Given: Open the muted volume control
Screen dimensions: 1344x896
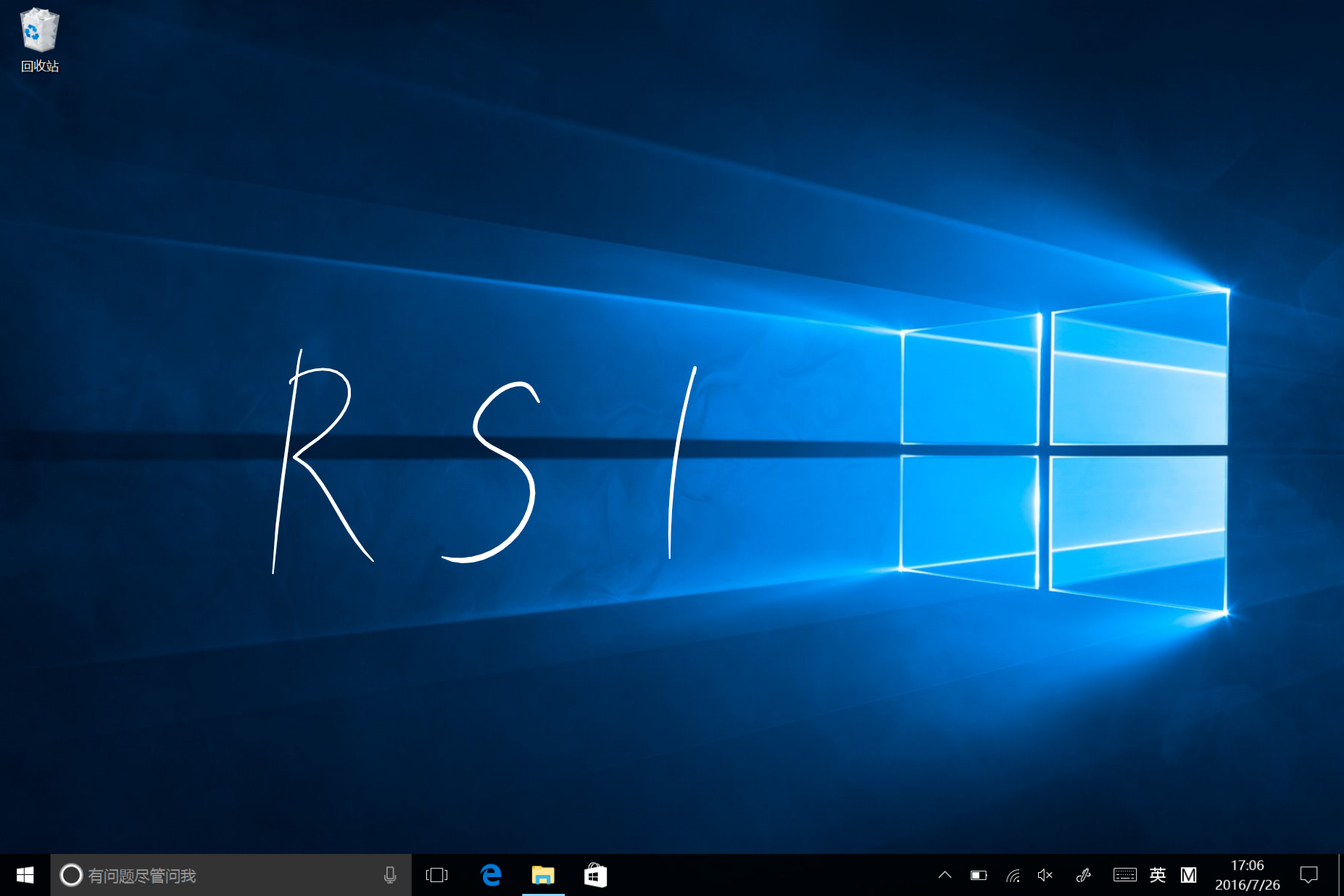Looking at the screenshot, I should [x=1045, y=875].
